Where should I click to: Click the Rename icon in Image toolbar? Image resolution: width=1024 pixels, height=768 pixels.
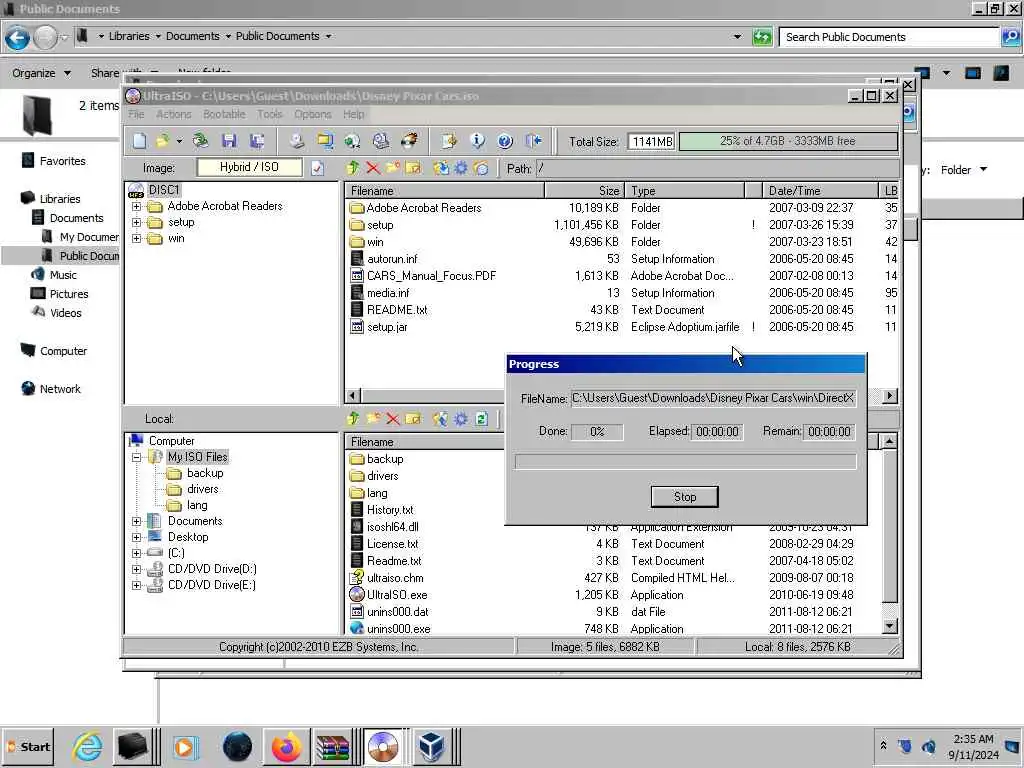pos(413,168)
